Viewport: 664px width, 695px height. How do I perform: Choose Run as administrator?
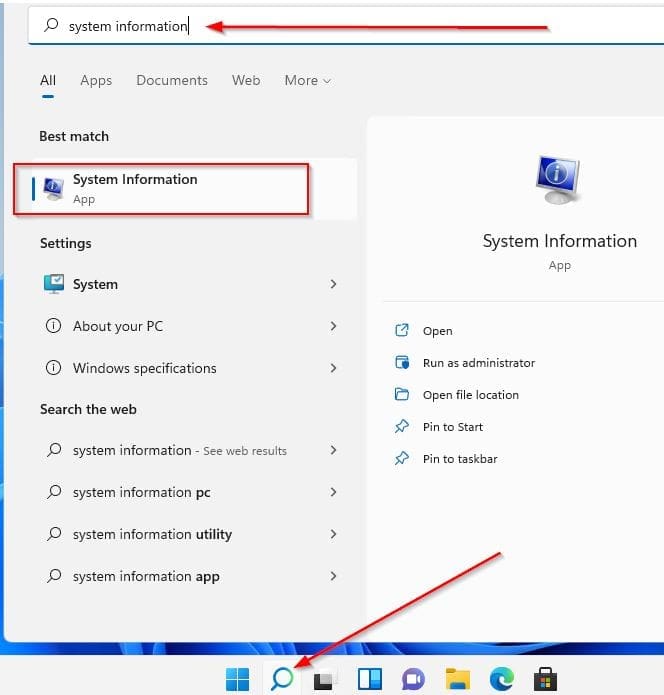[478, 363]
